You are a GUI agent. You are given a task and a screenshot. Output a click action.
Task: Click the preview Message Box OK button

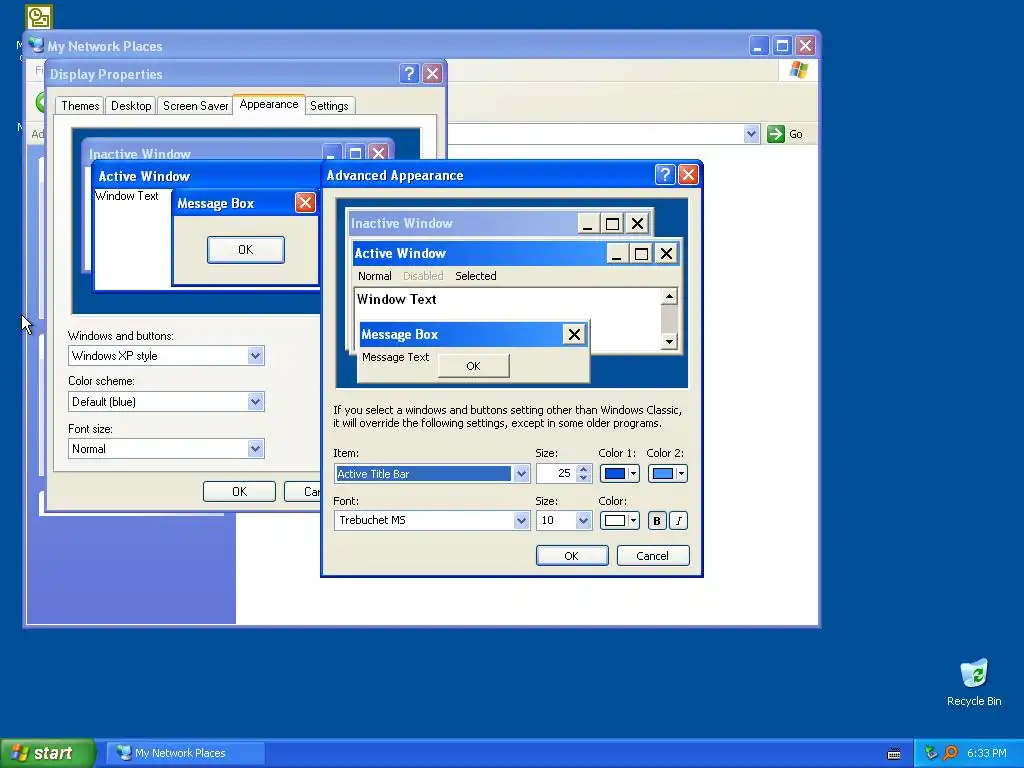[473, 366]
